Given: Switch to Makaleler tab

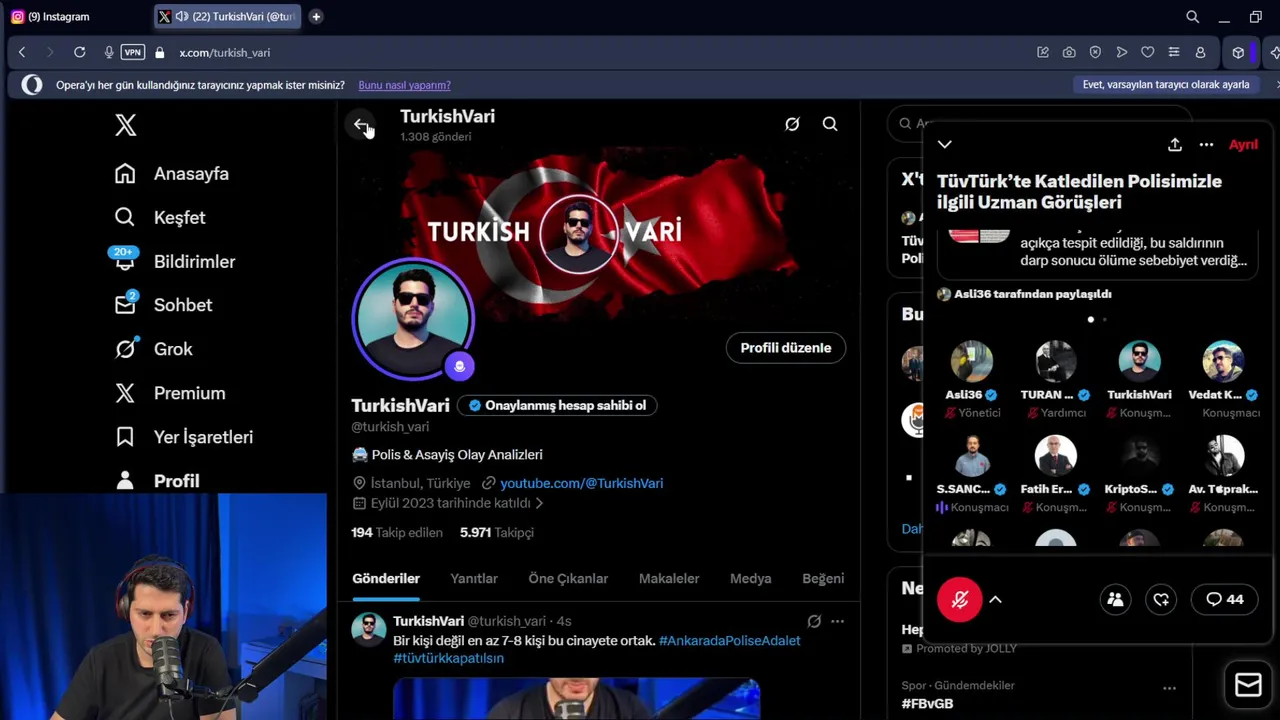Looking at the screenshot, I should [669, 578].
